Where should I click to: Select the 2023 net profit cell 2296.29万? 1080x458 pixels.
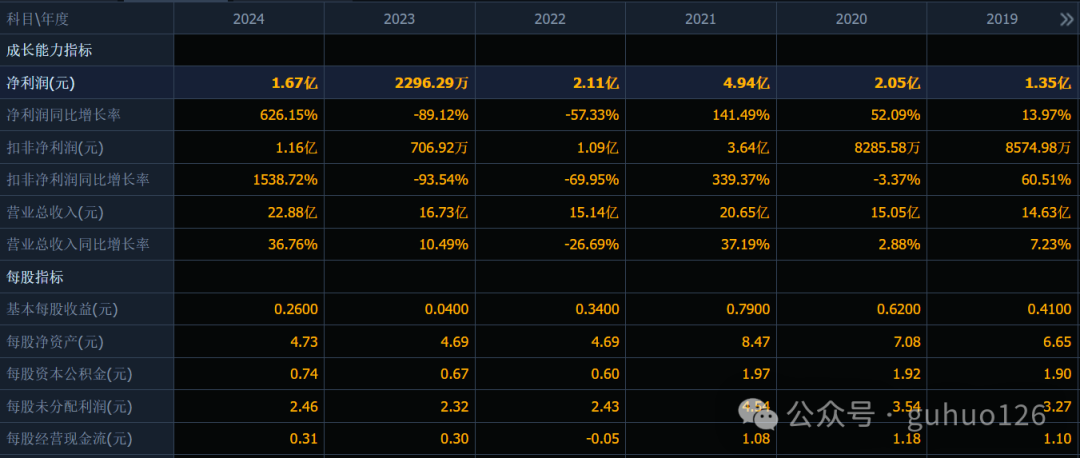pyautogui.click(x=427, y=83)
